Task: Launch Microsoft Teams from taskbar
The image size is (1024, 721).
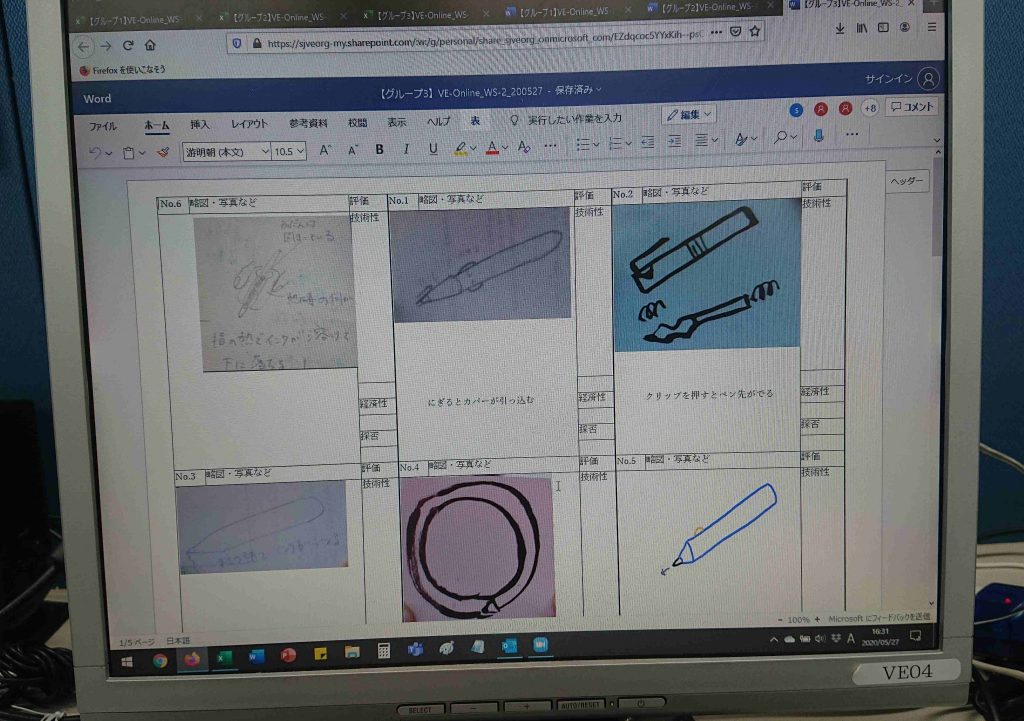Action: pyautogui.click(x=415, y=650)
